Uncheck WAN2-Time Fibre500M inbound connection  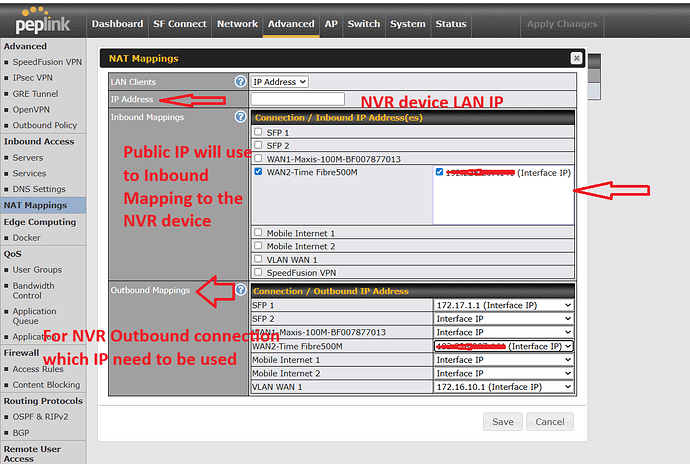pyautogui.click(x=259, y=172)
